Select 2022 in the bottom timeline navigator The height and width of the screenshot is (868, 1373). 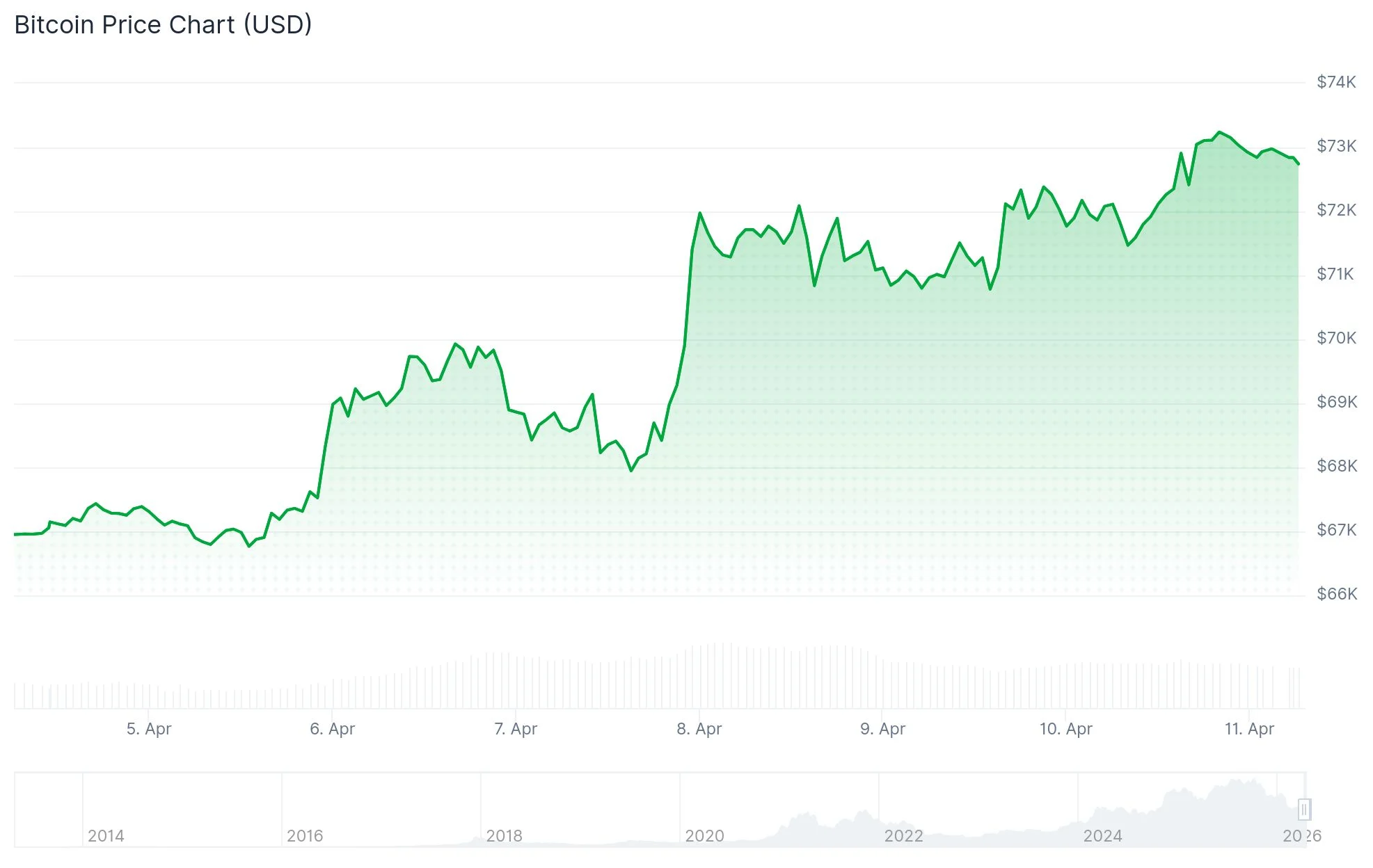click(x=903, y=836)
